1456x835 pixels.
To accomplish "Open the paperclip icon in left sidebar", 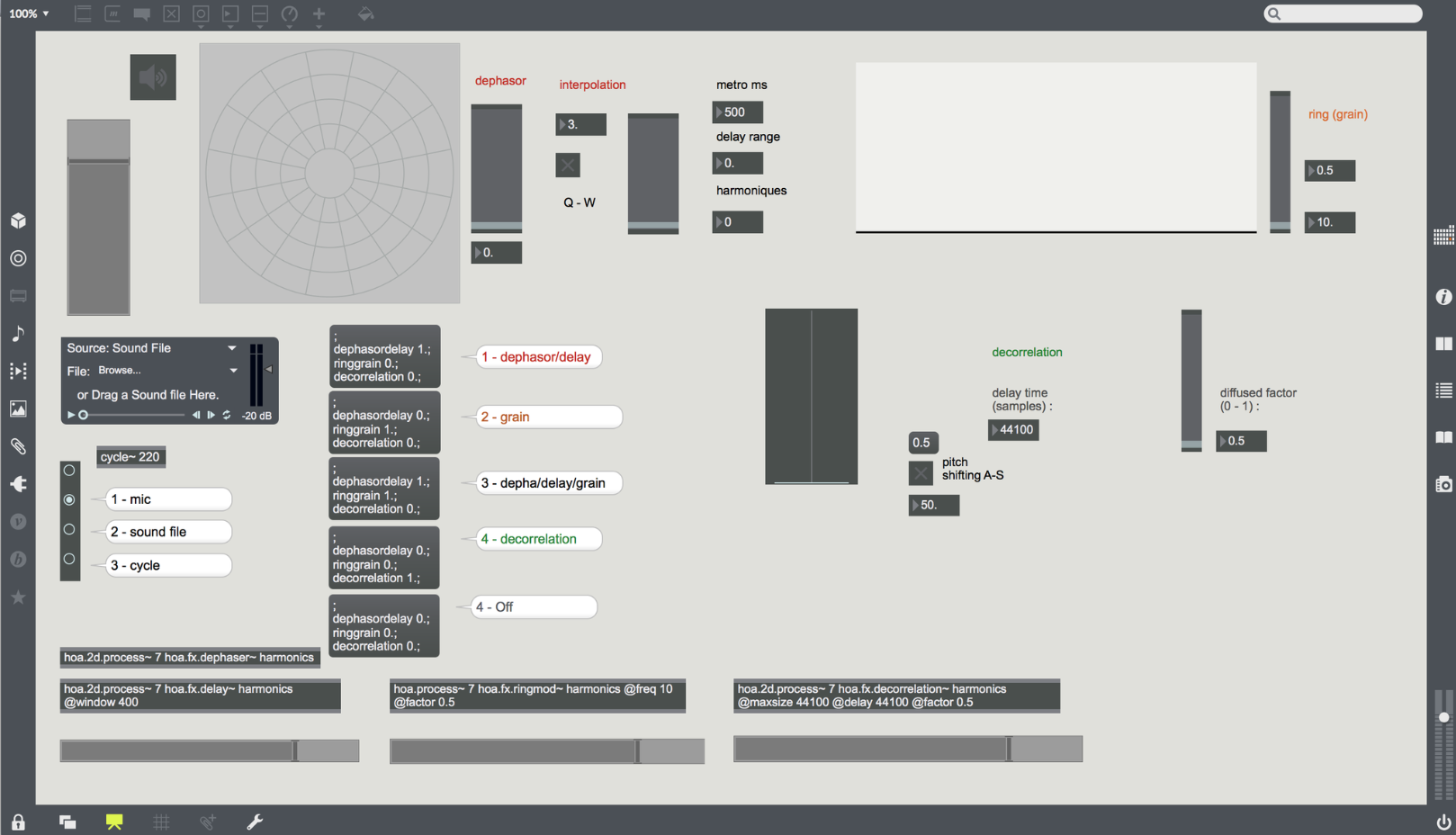I will (x=18, y=446).
